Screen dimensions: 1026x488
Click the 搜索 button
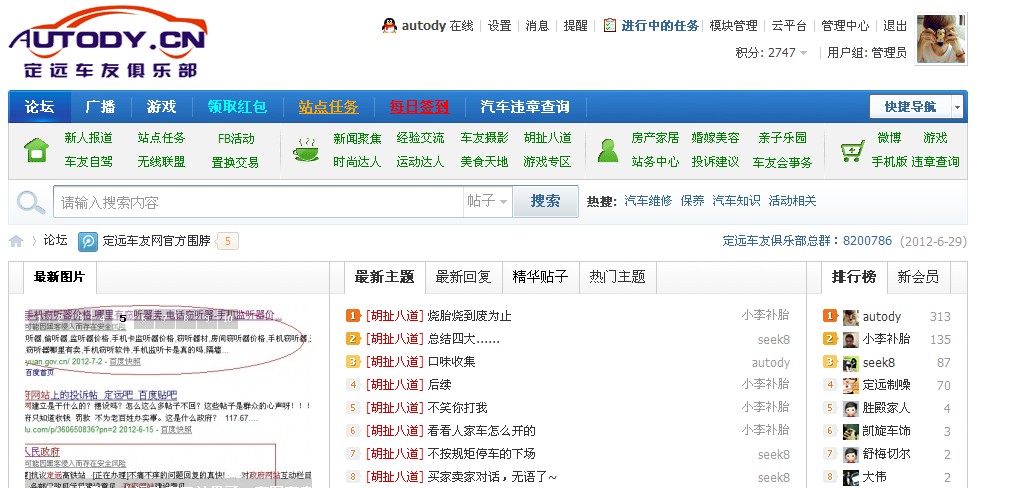[x=546, y=201]
